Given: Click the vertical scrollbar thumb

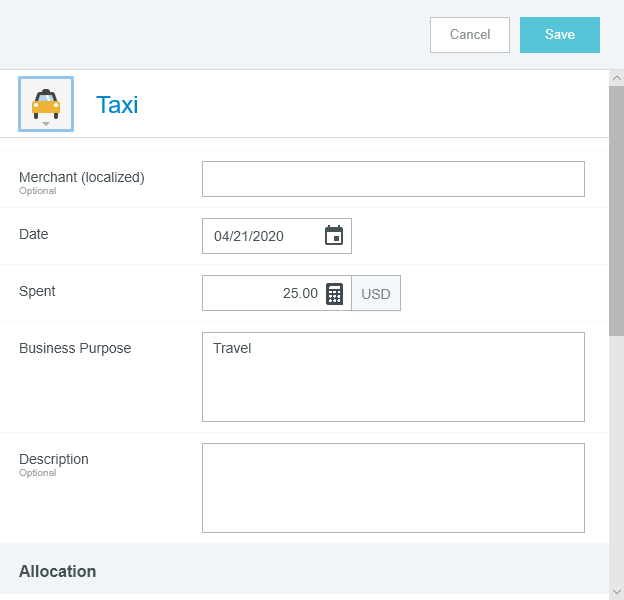Looking at the screenshot, I should click(x=616, y=210).
